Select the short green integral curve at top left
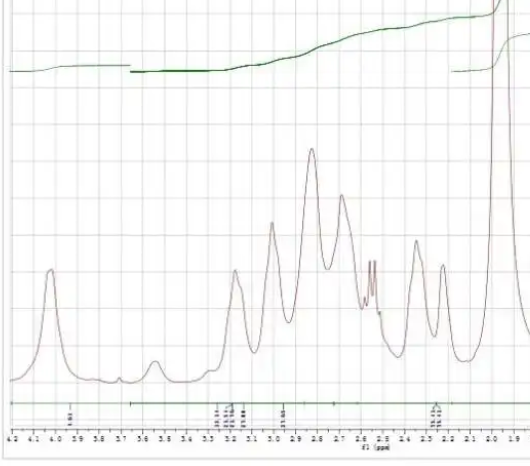Viewport: 530px width, 466px height. [70, 68]
